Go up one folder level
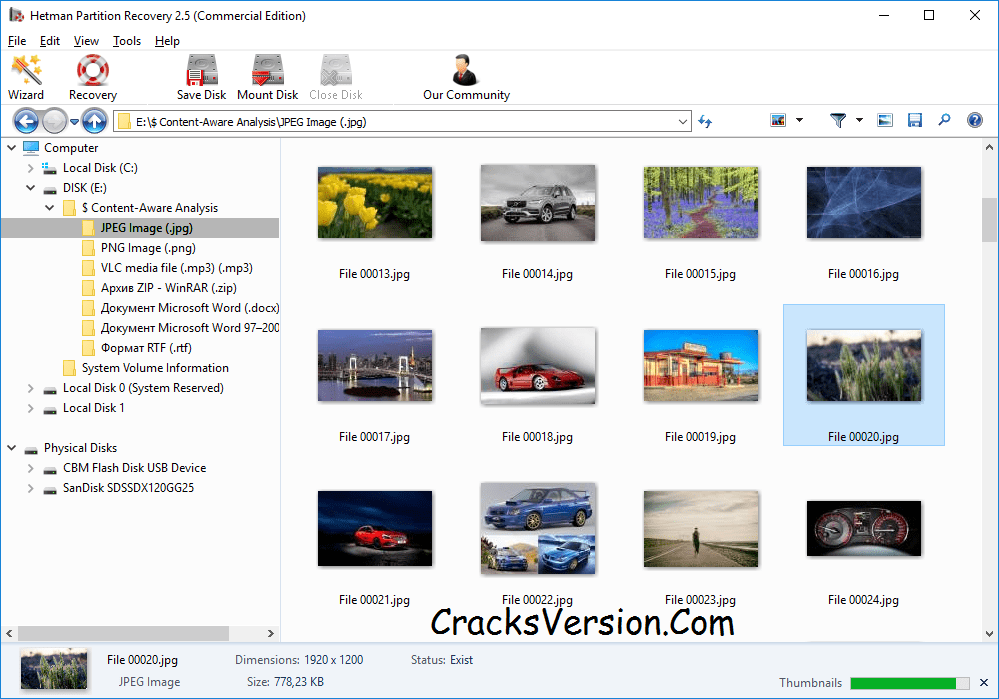The height and width of the screenshot is (699, 999). pyautogui.click(x=95, y=121)
